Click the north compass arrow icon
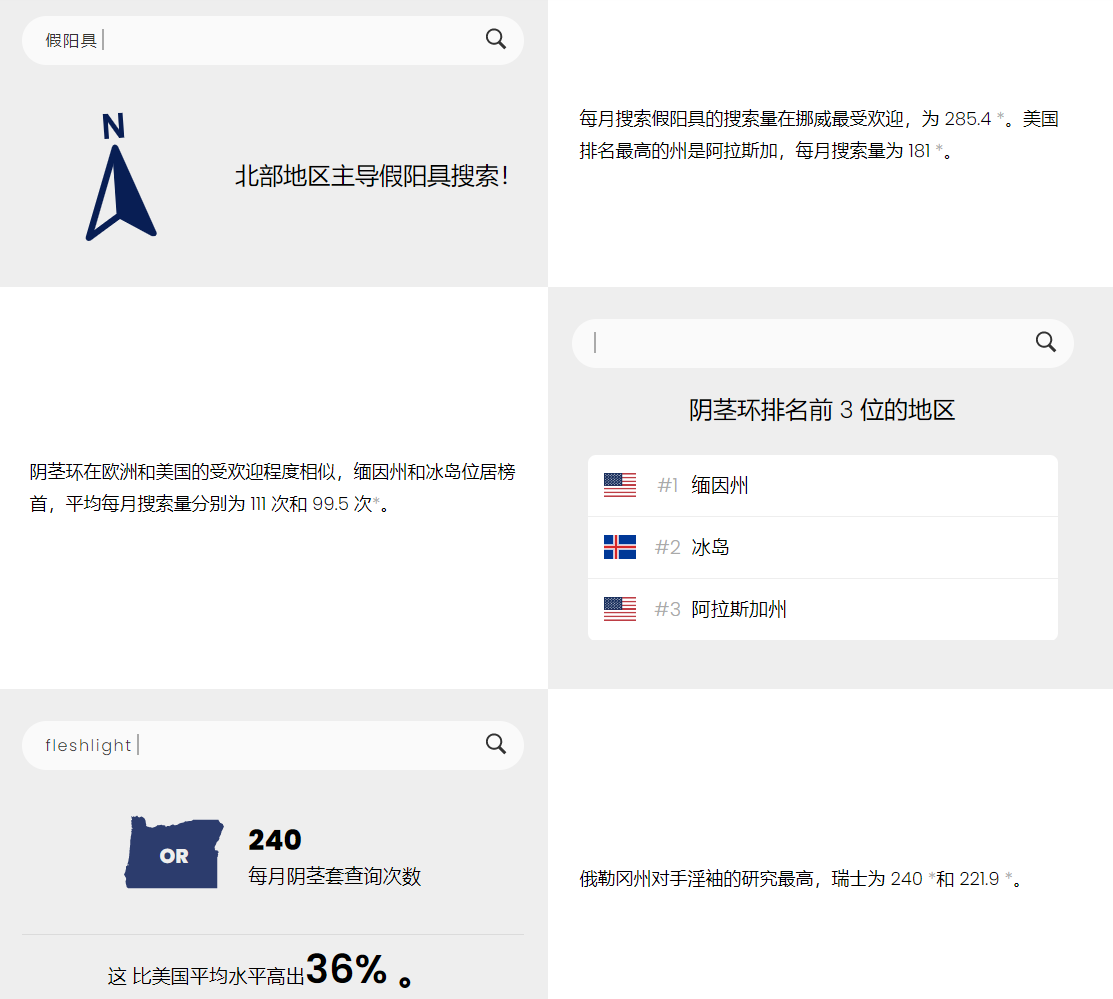 [x=119, y=177]
